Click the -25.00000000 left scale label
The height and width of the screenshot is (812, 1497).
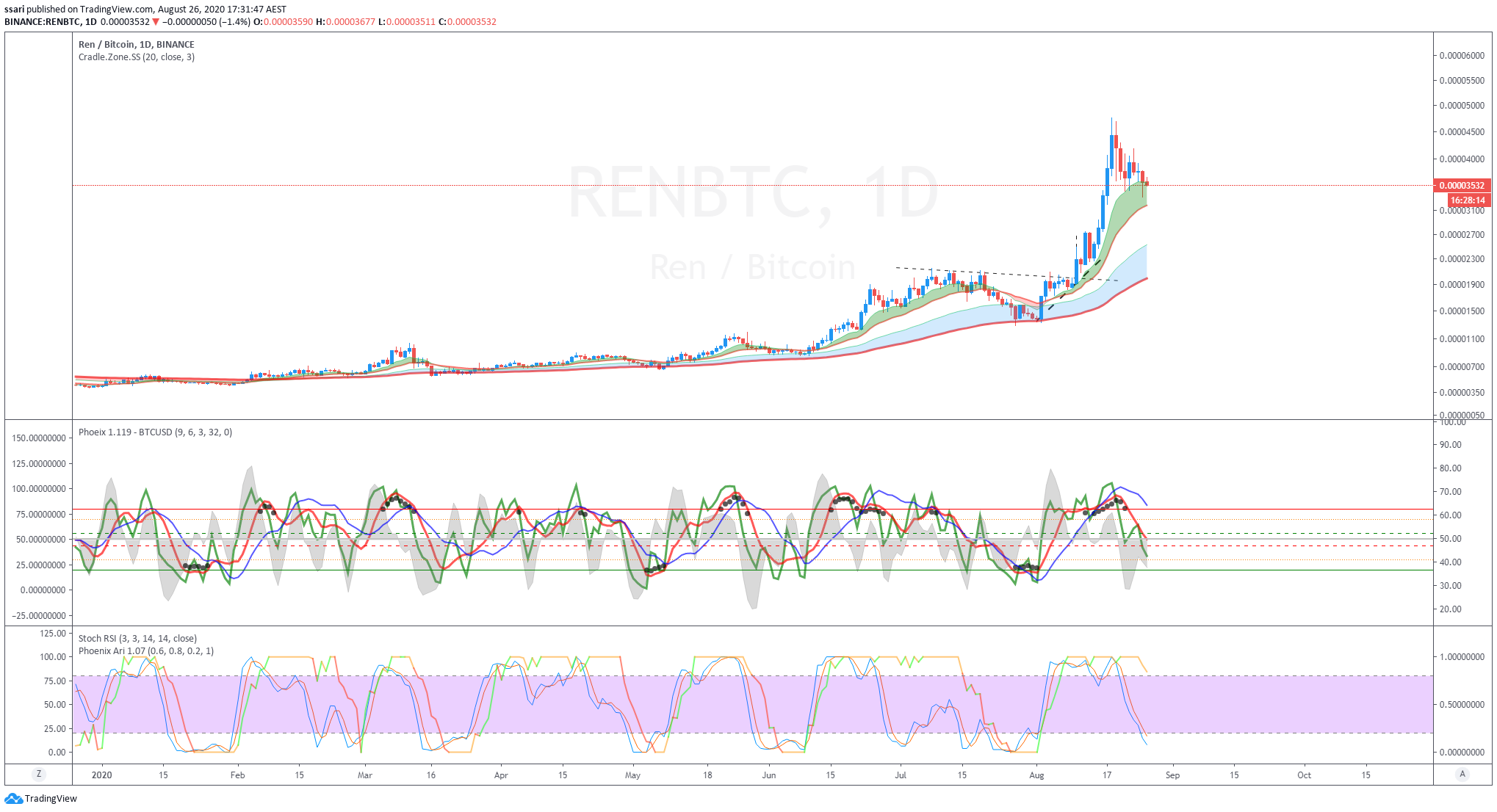click(39, 616)
